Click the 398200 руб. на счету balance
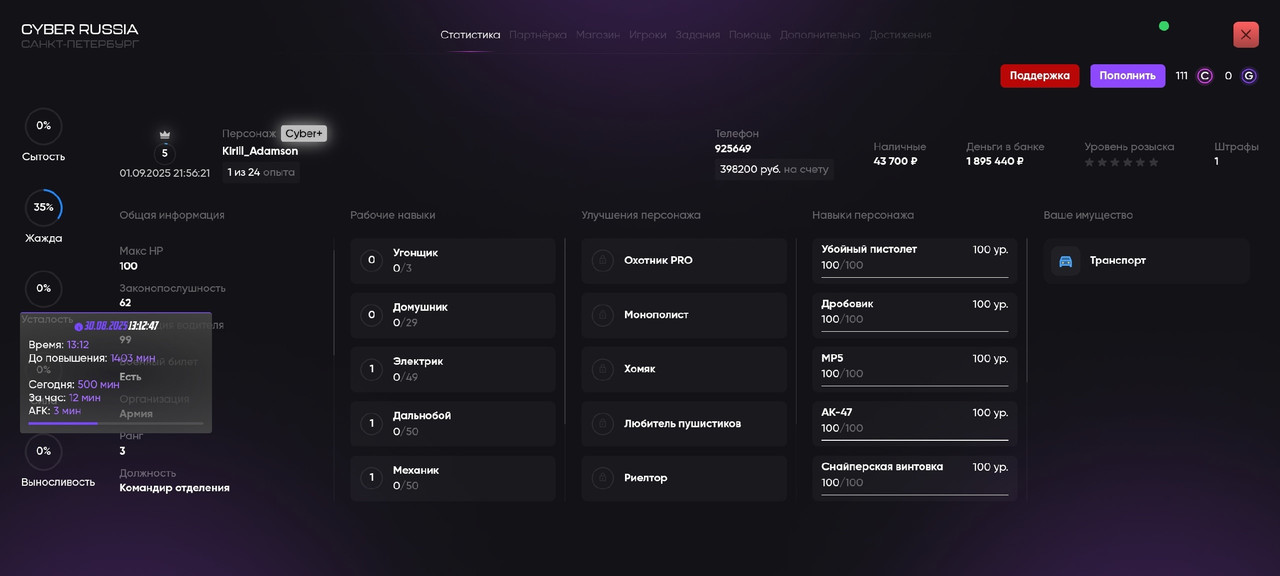Screen dimensions: 1280x576 click(774, 170)
